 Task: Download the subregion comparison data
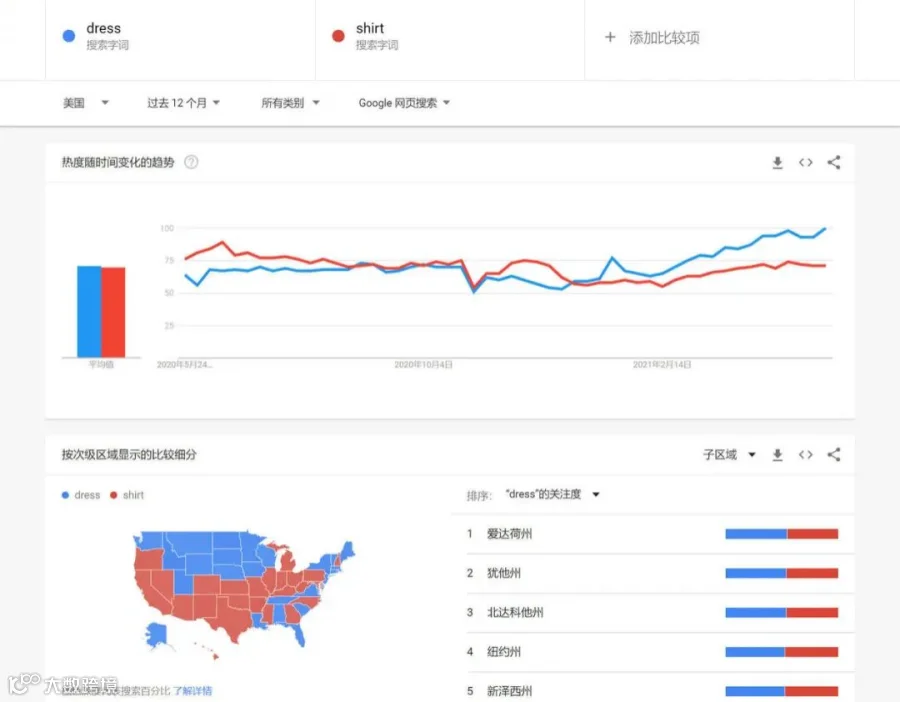tap(777, 455)
